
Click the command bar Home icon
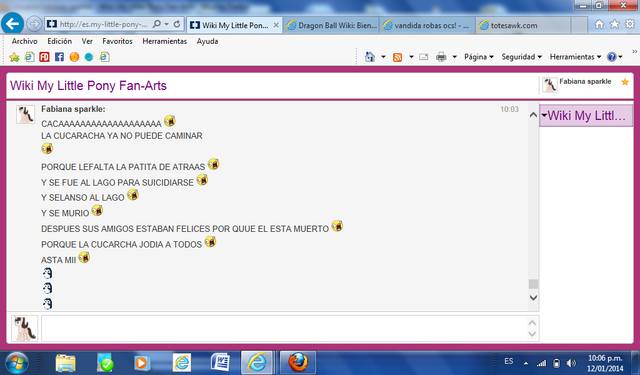tap(370, 57)
